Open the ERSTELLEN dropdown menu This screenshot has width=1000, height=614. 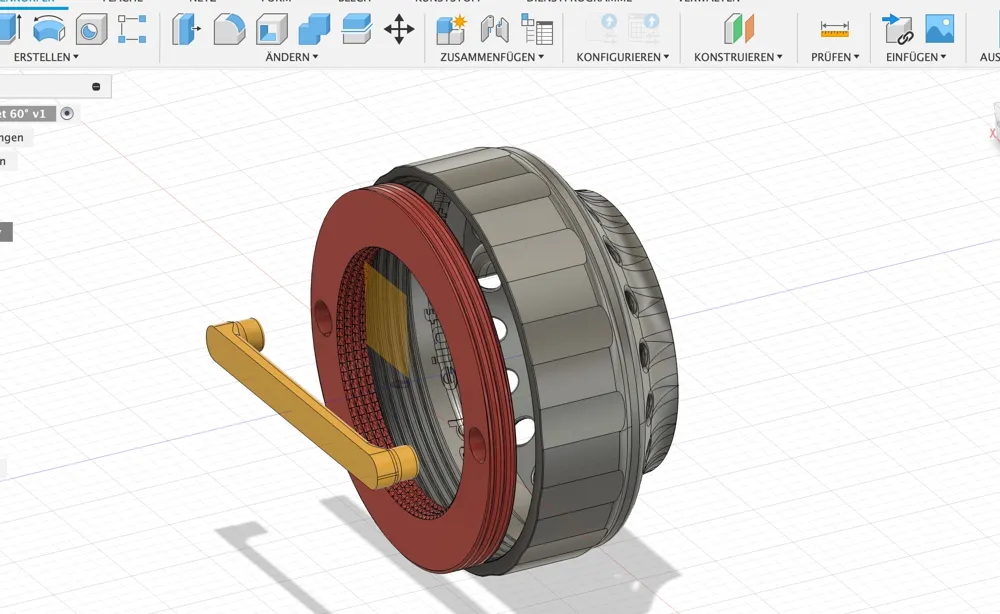click(x=46, y=57)
